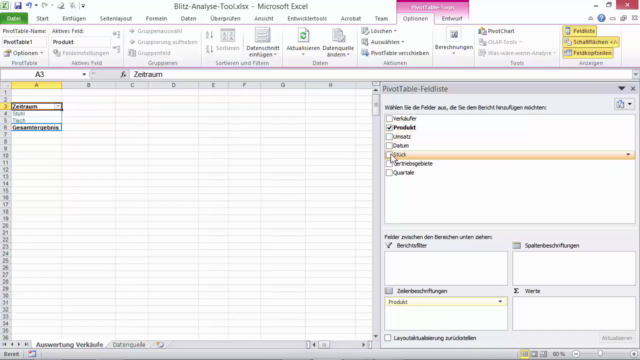Toggle Feldkopfzeilen field headers
Viewport: 640px width, 360px height.
pos(588,53)
